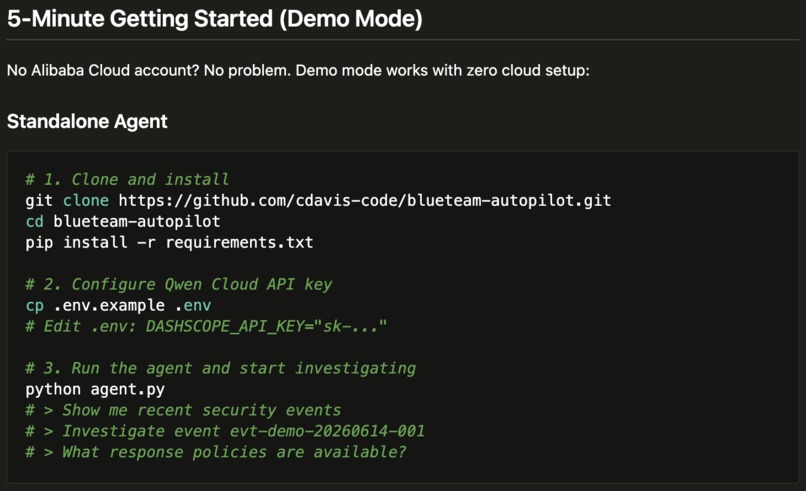Click the "Standalone Agent" subheading

(x=87, y=122)
